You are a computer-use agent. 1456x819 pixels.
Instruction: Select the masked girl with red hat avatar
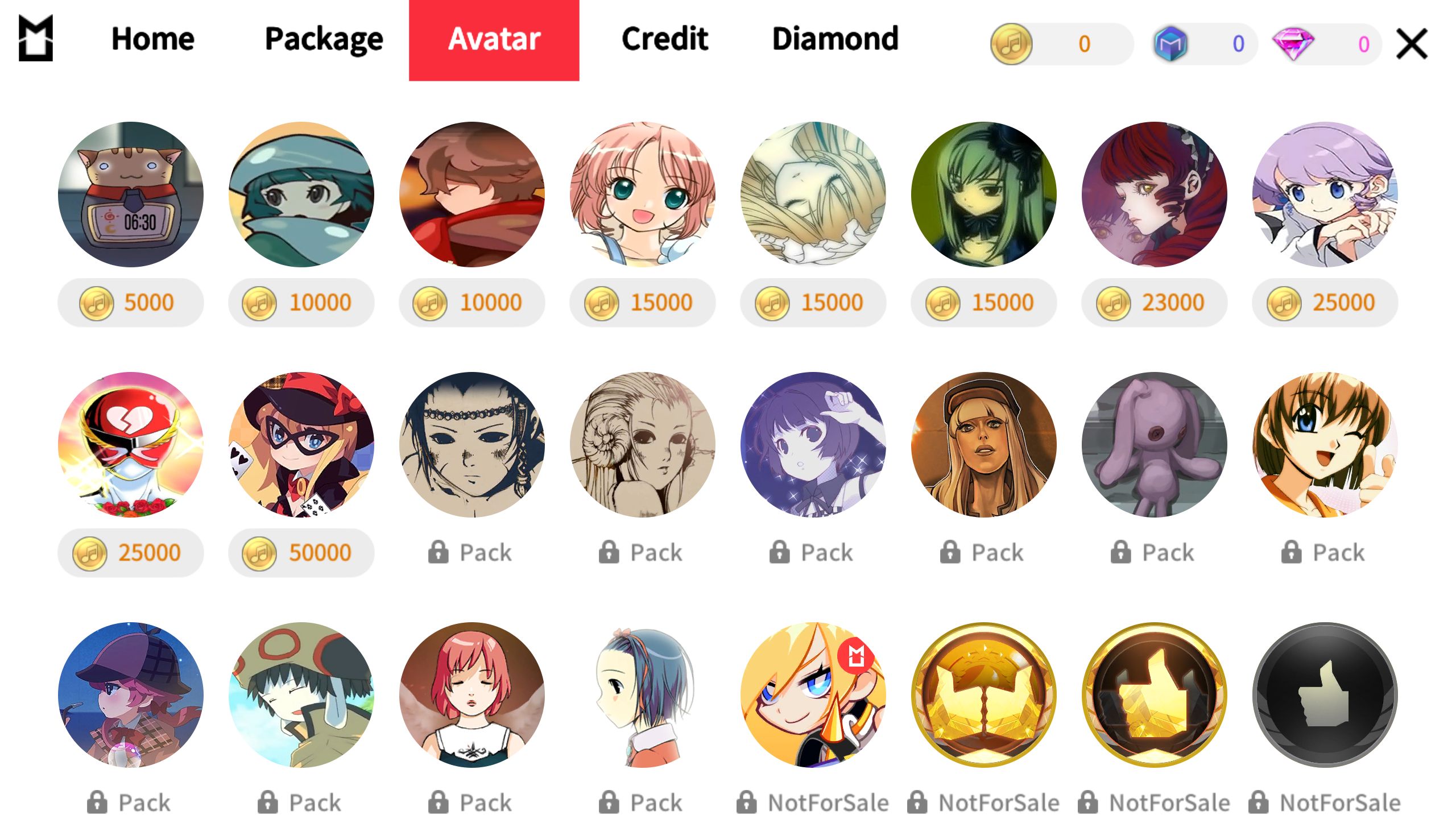(301, 445)
